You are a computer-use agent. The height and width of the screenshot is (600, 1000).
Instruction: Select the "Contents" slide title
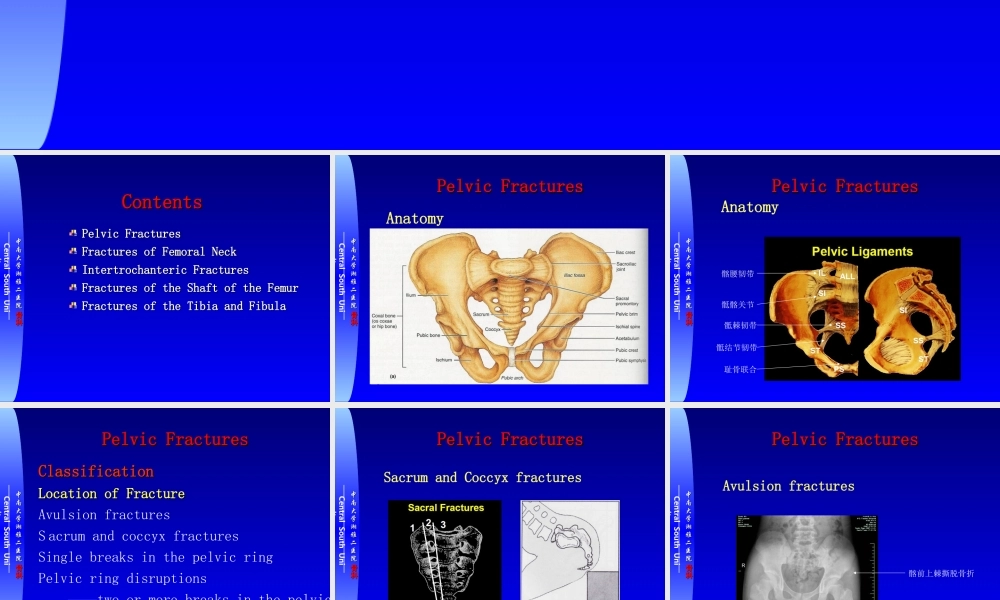(161, 202)
